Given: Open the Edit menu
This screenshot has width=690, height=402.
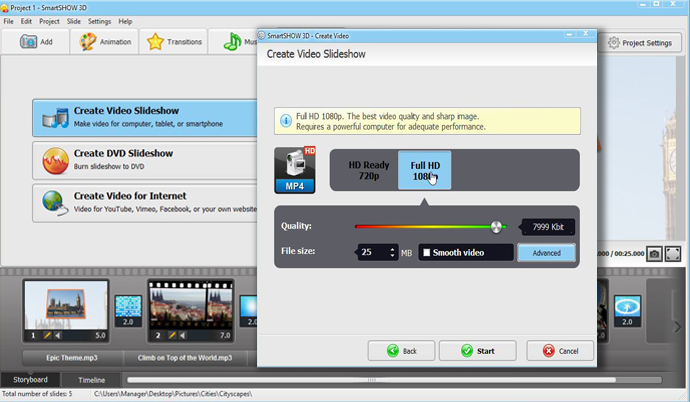Looking at the screenshot, I should click(x=26, y=21).
